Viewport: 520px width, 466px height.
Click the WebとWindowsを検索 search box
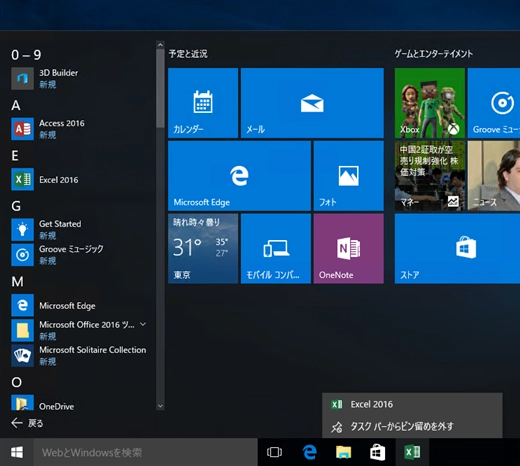pyautogui.click(x=145, y=452)
